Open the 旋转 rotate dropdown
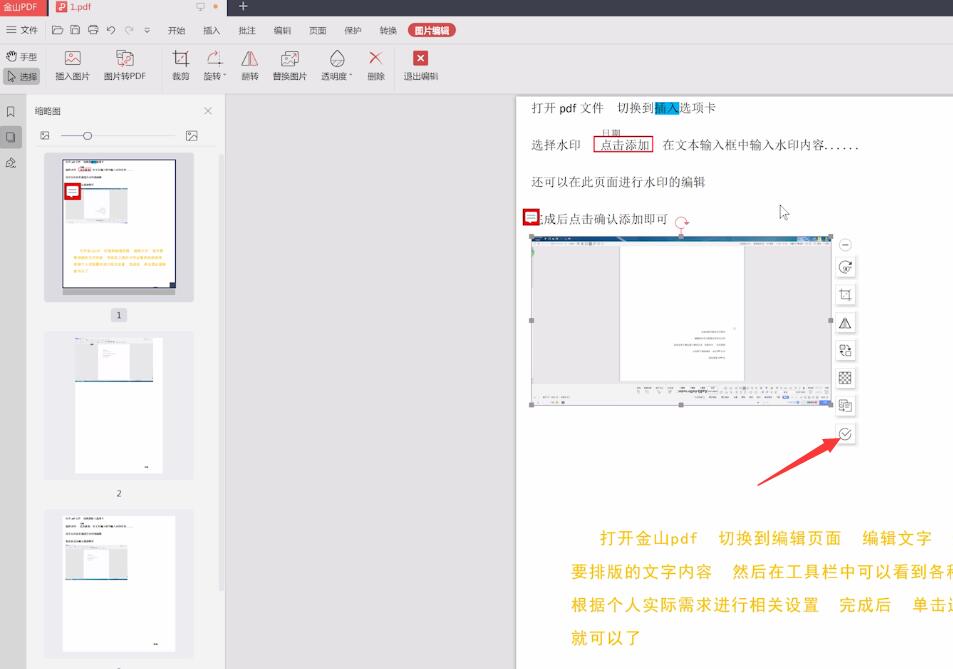Screen dimensions: 953x669 214,66
